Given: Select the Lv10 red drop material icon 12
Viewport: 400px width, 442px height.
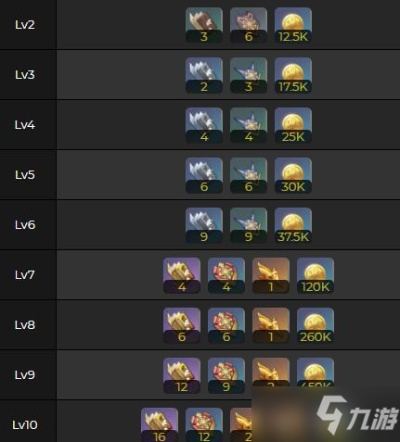Looking at the screenshot, I should pos(204,425).
